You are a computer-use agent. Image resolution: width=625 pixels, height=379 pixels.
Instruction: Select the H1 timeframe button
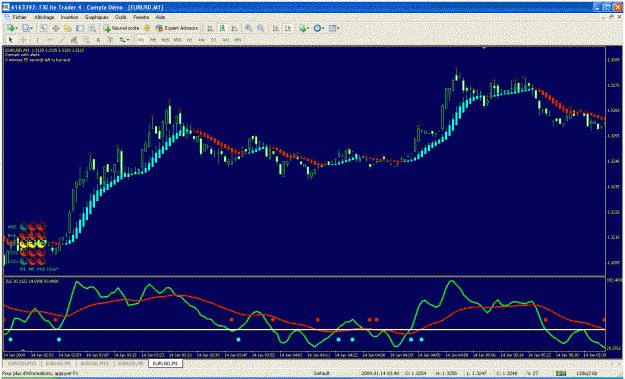pyautogui.click(x=190, y=39)
